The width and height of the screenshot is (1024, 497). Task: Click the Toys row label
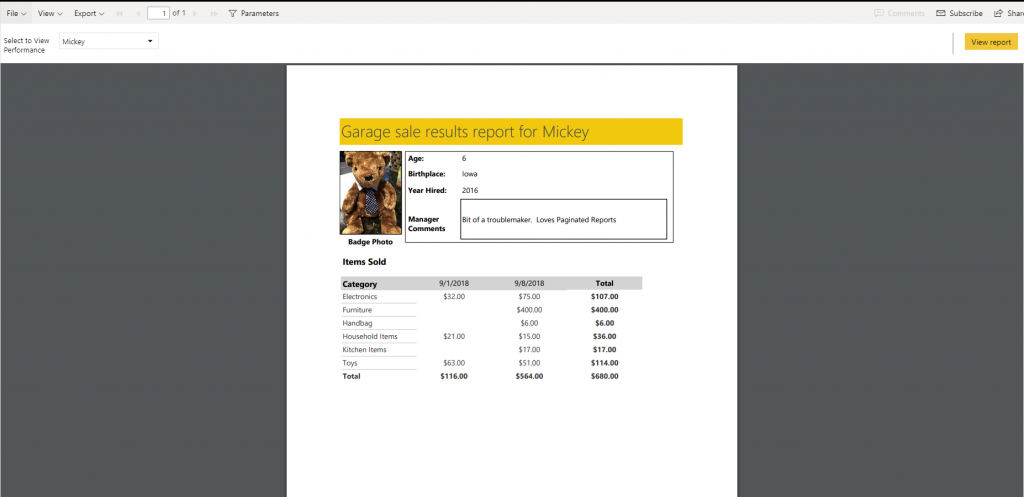click(349, 362)
